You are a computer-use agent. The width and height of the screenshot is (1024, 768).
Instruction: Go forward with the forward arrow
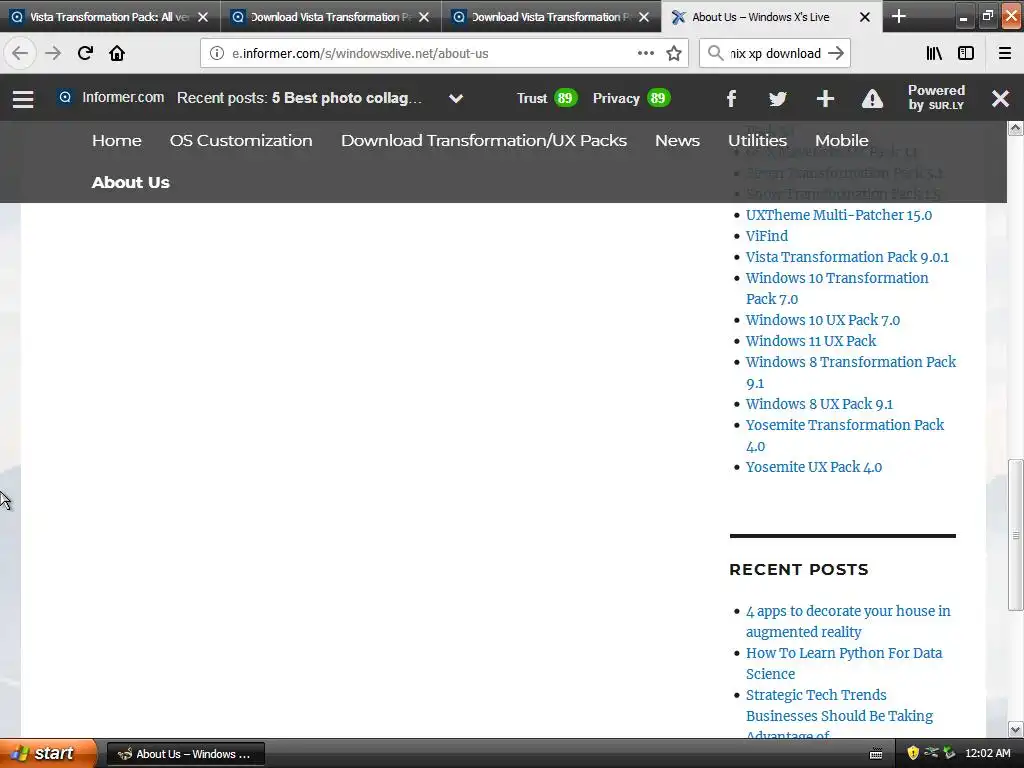53,53
